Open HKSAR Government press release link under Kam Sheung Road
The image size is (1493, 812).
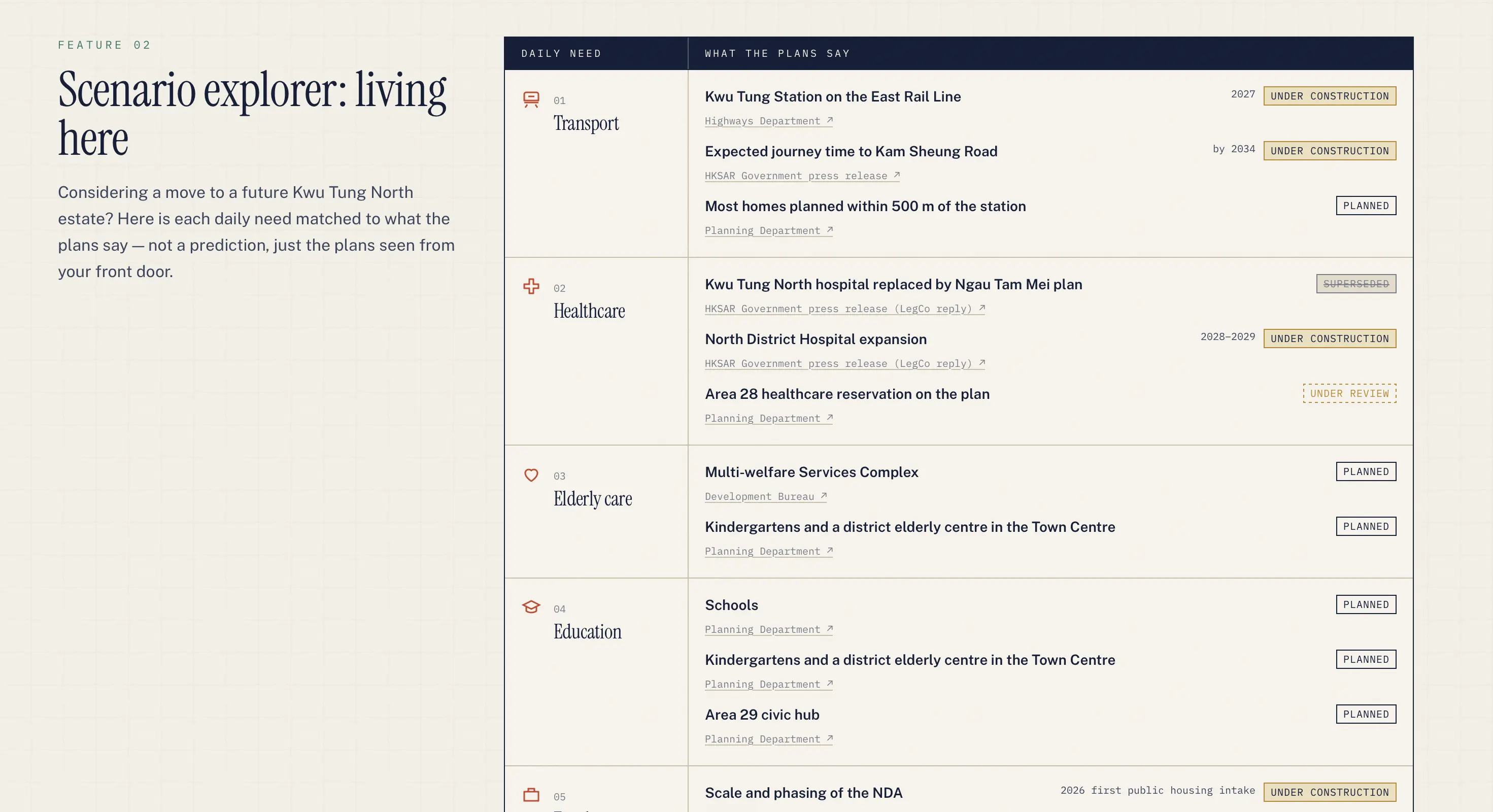802,176
